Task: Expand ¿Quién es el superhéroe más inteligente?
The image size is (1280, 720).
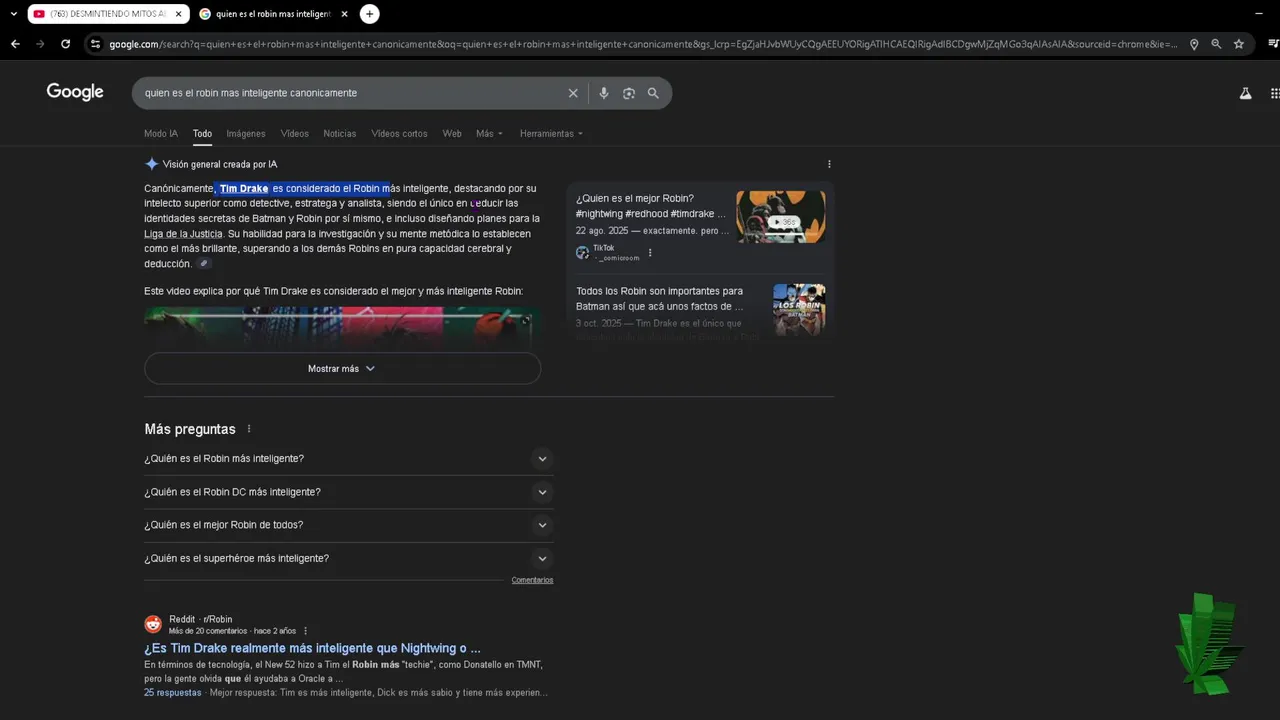Action: (x=348, y=558)
